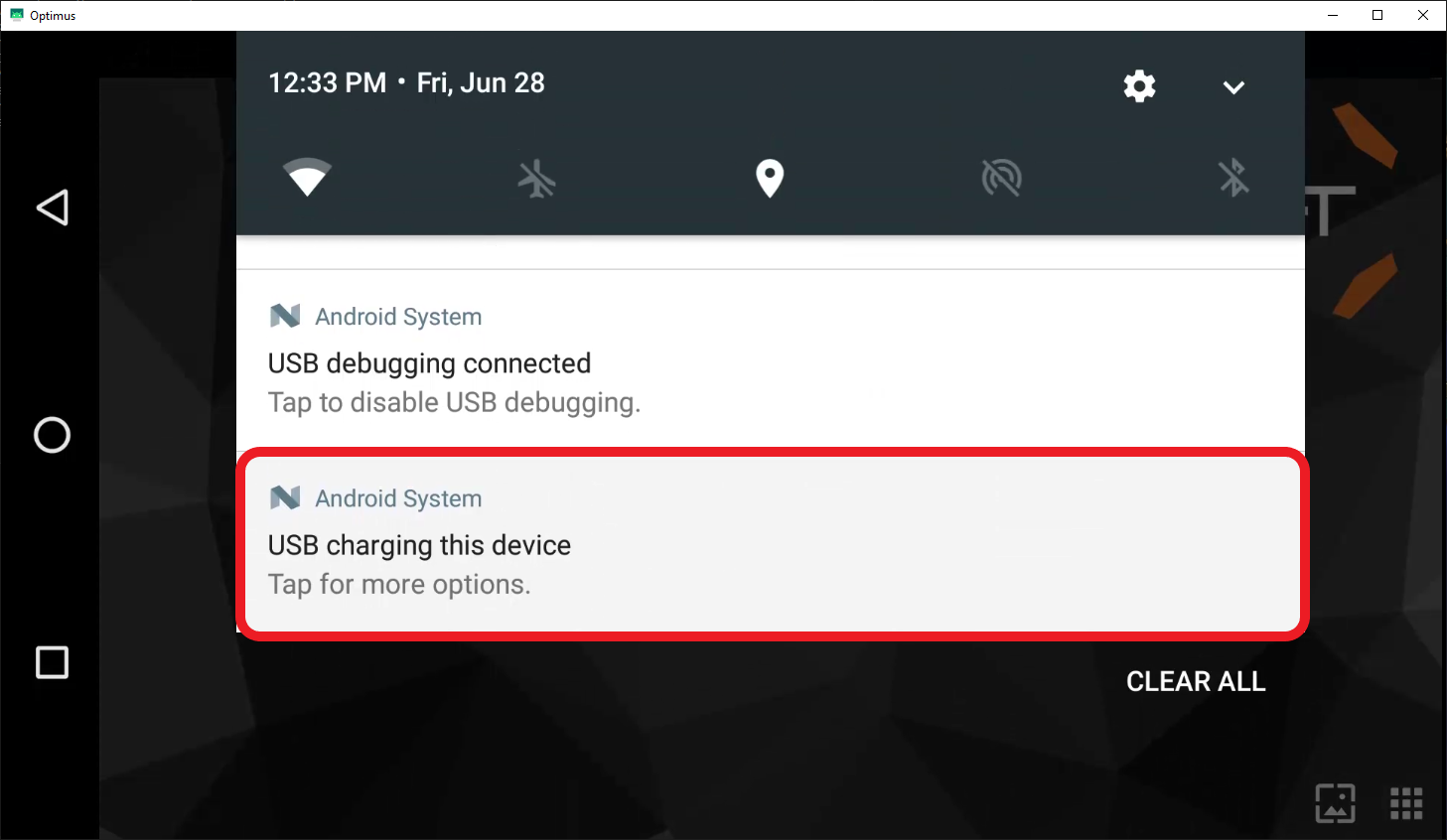Toggle airplane mode quick setting

pos(537,179)
